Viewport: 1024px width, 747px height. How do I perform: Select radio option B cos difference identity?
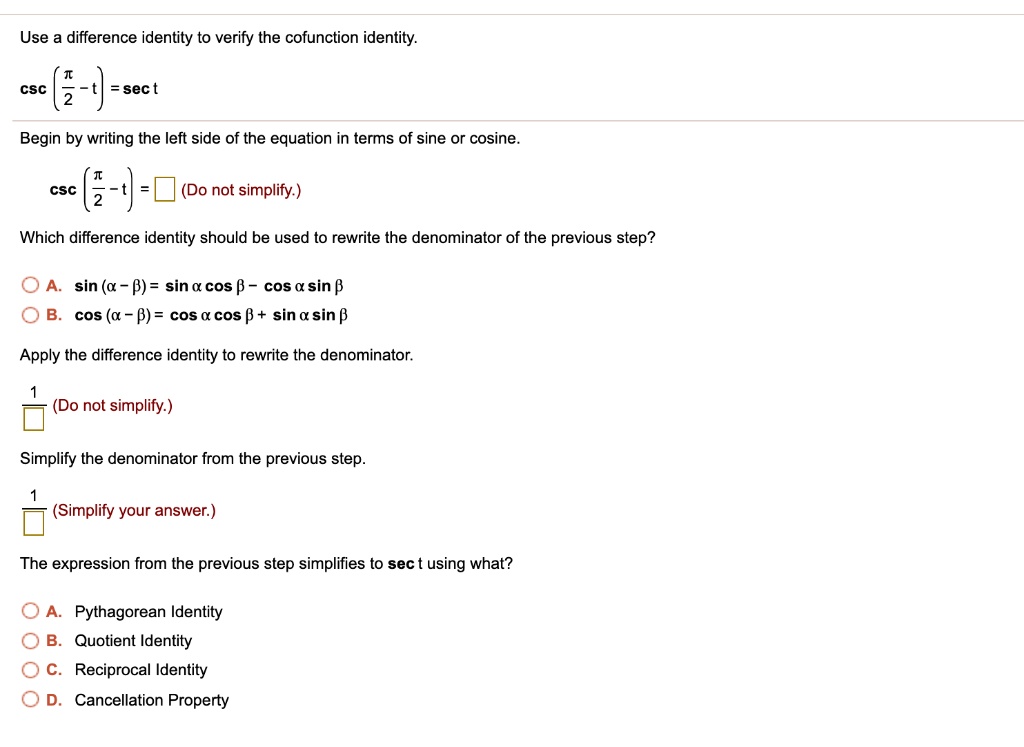[30, 314]
